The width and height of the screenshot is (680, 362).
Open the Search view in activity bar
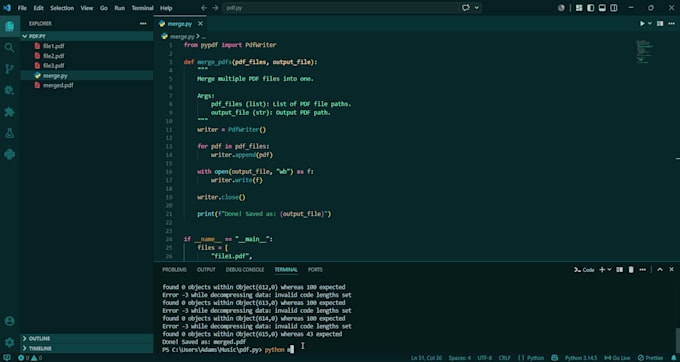point(10,48)
